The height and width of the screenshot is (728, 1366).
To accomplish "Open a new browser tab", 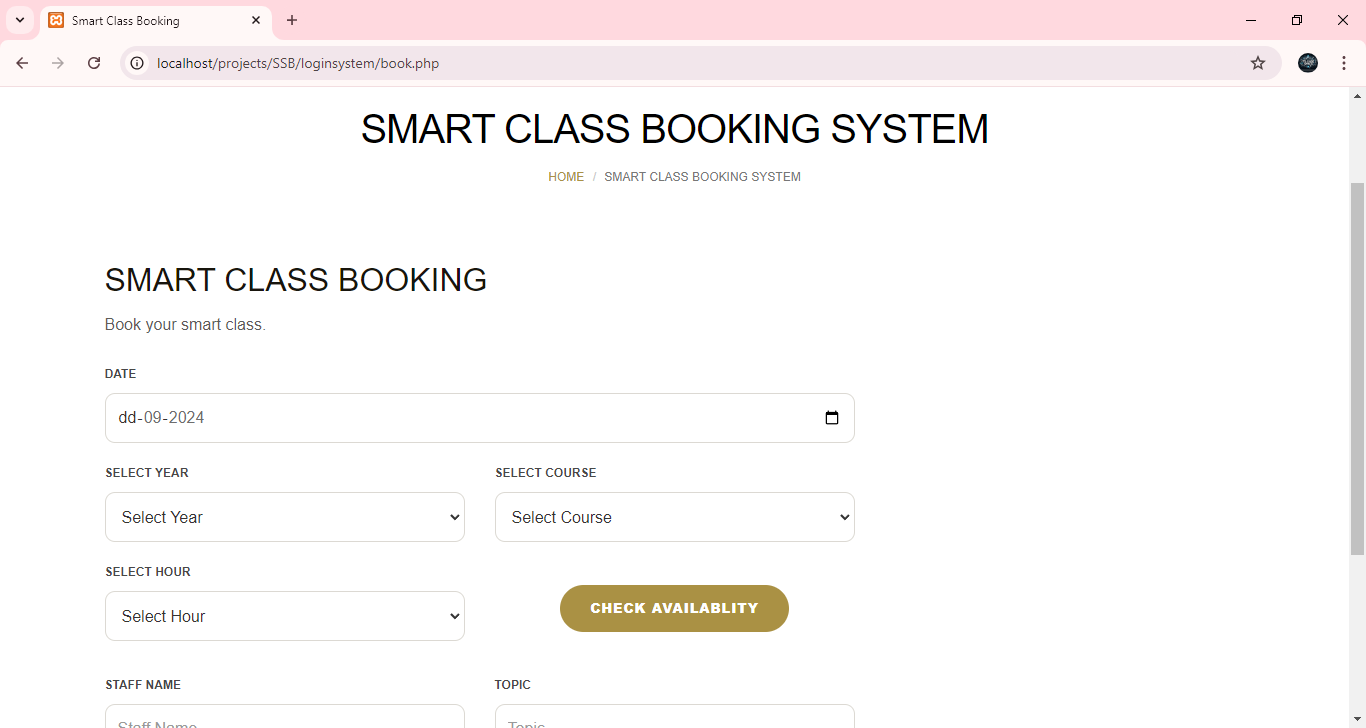I will pyautogui.click(x=292, y=20).
